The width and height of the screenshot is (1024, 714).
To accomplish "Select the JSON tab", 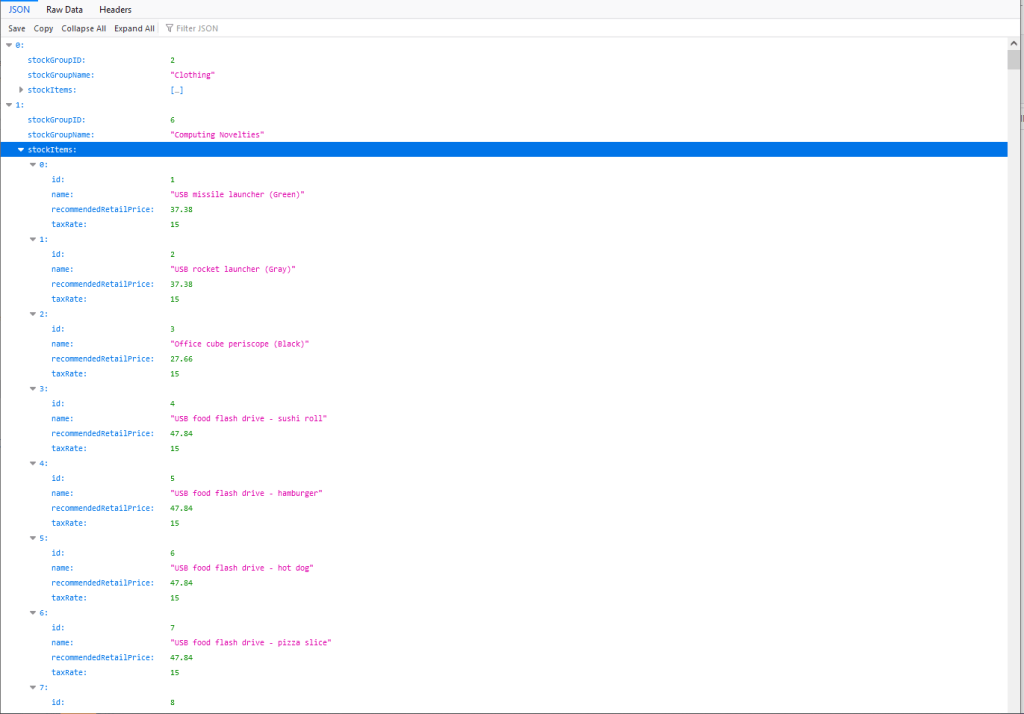I will (x=19, y=9).
